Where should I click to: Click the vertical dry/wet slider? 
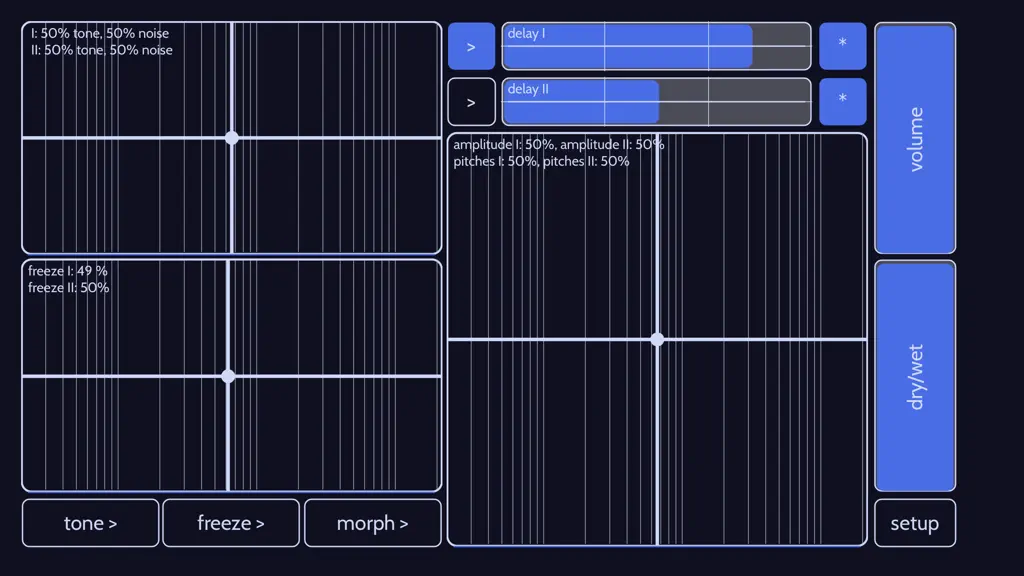click(915, 376)
